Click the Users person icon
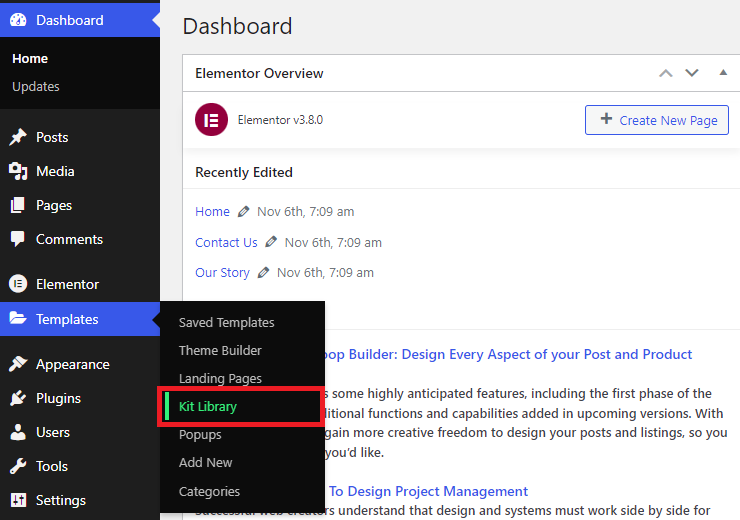Screen dimensions: 740x520 [x=18, y=432]
